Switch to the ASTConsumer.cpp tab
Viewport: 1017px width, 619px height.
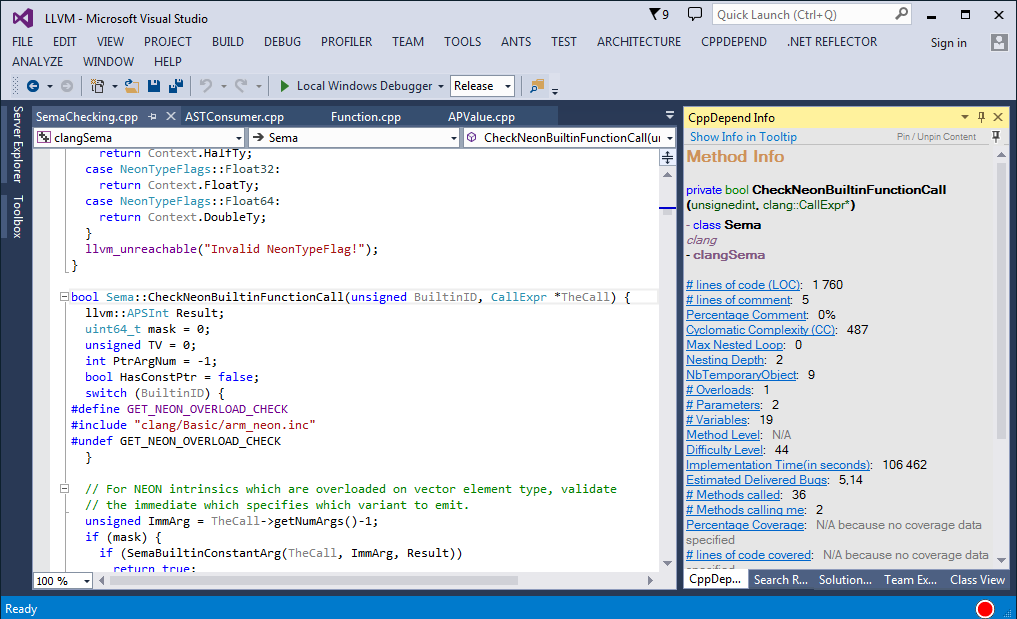pos(234,117)
